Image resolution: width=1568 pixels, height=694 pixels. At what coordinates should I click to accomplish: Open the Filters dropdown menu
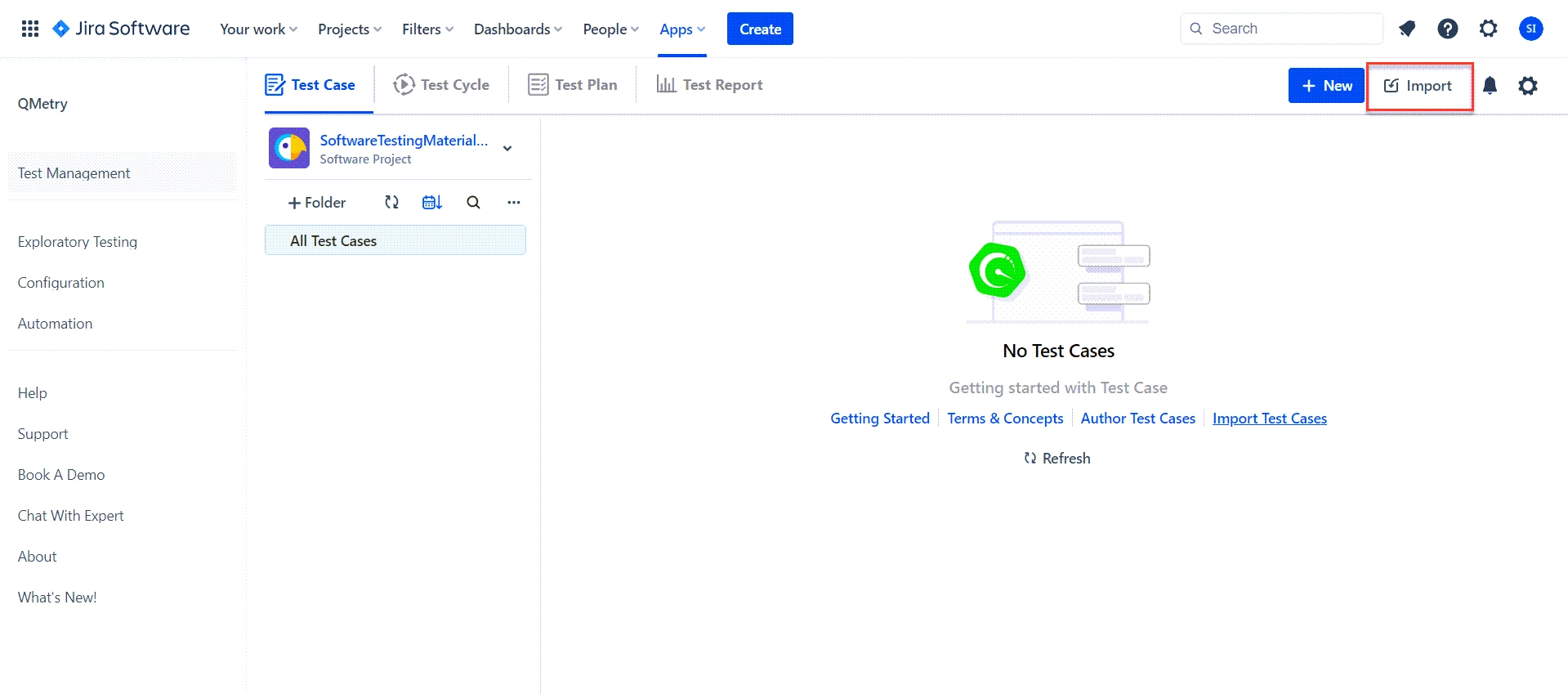pyautogui.click(x=427, y=29)
